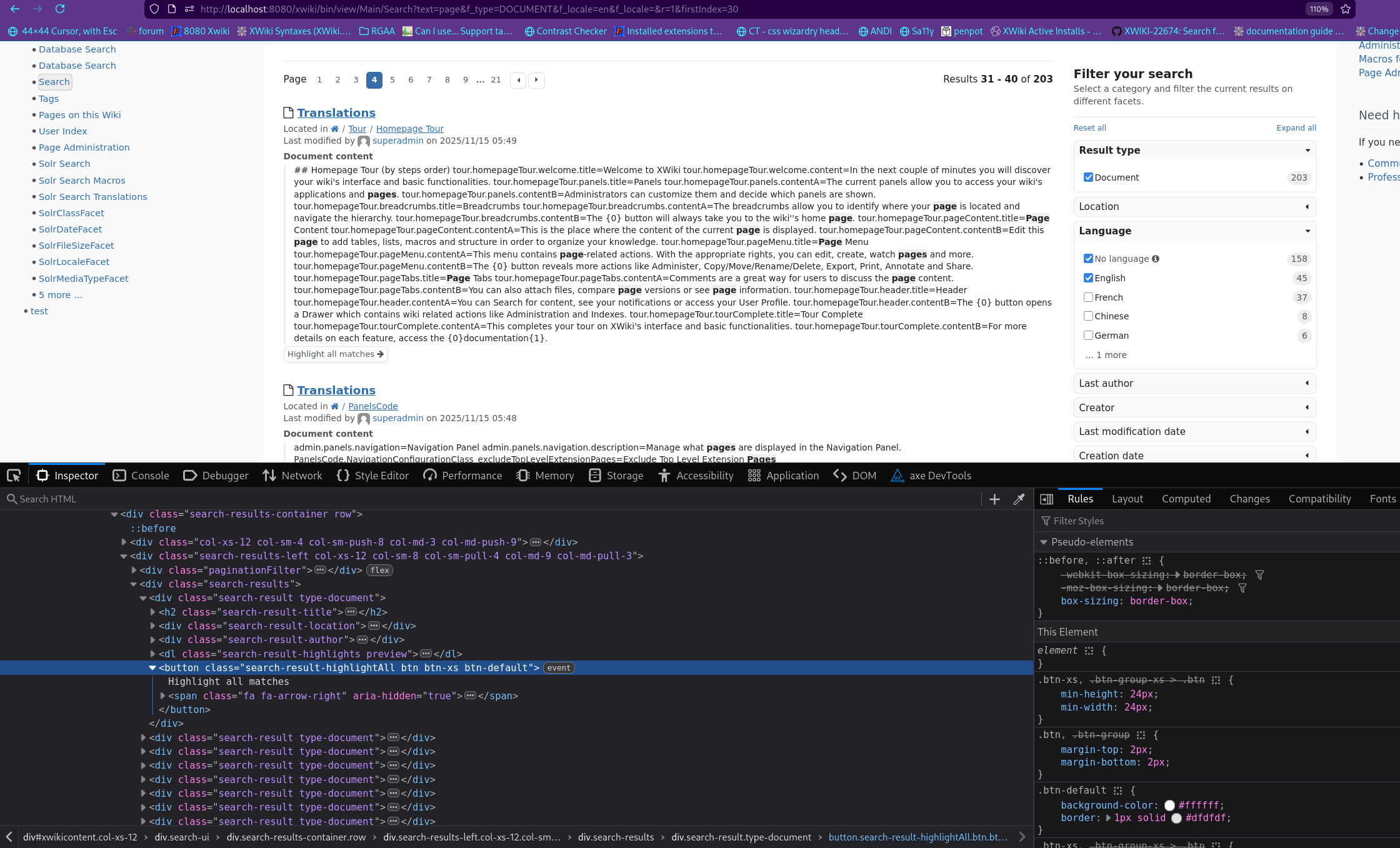1400x848 pixels.
Task: Click the #ffffff background-color swatch
Action: (1169, 806)
